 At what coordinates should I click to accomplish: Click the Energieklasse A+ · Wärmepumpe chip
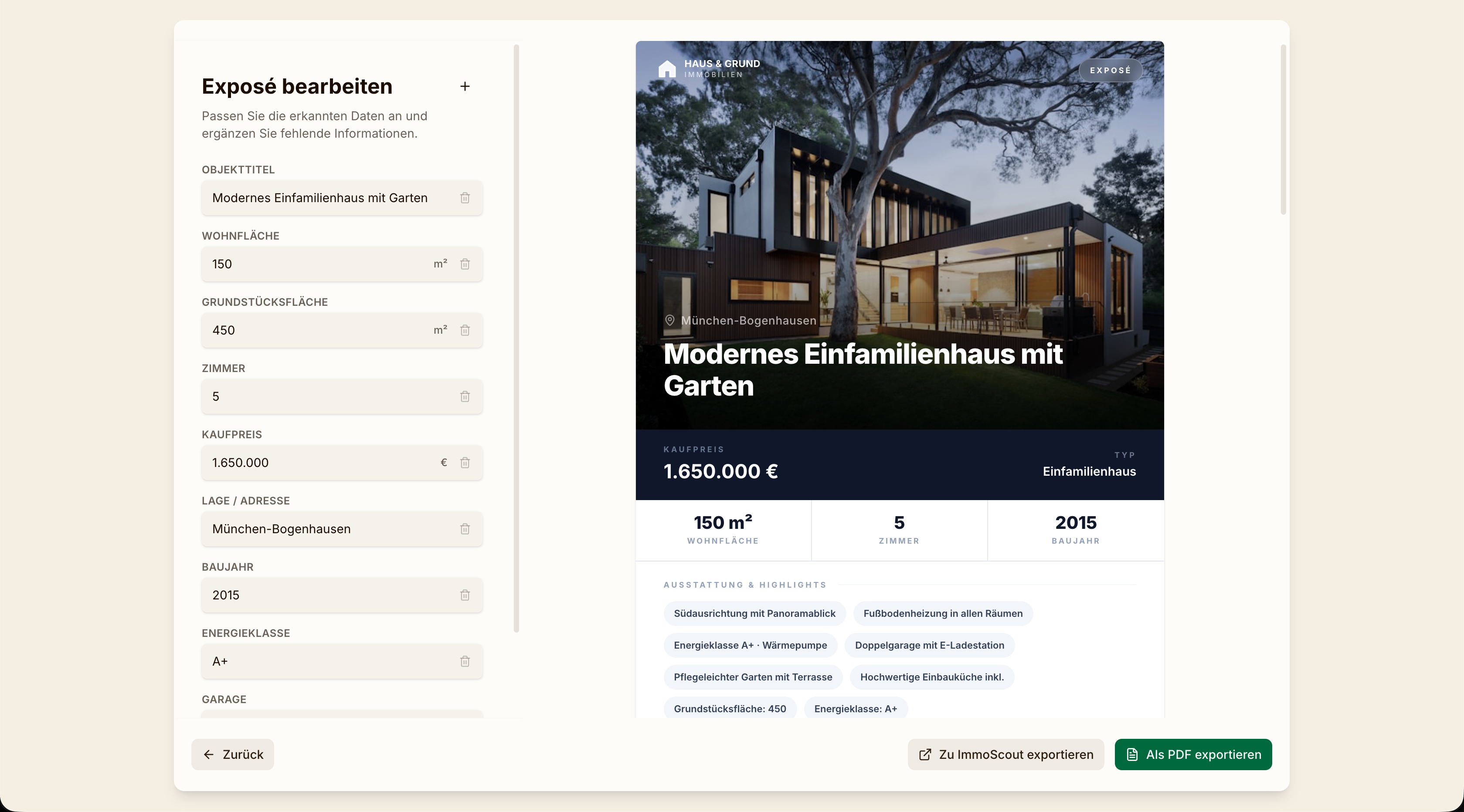750,646
